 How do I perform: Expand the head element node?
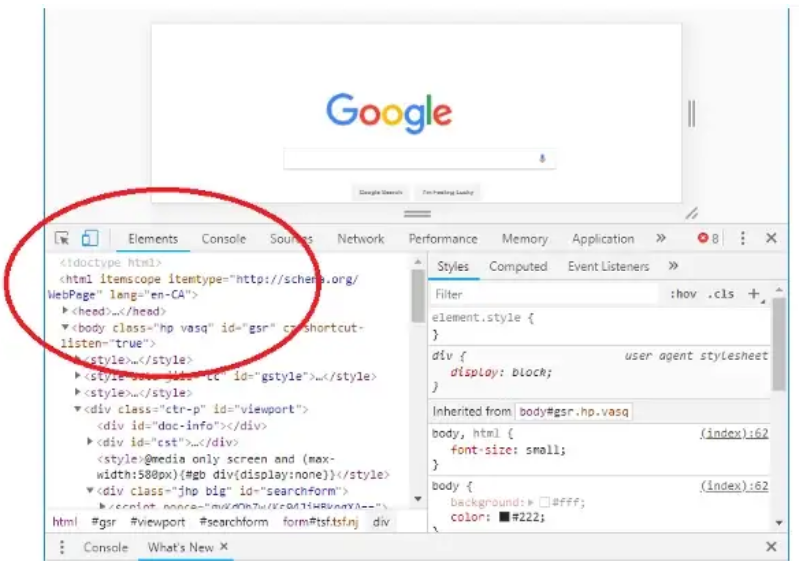tap(65, 312)
